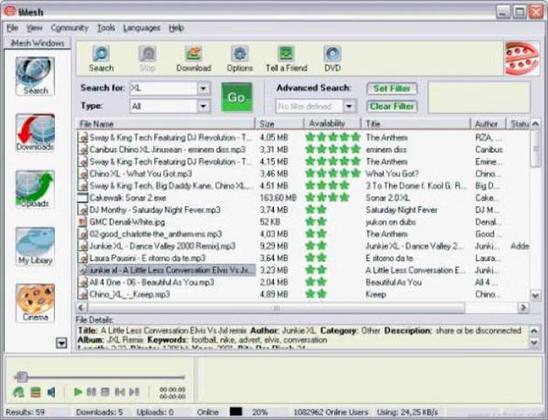Viewport: 548px width, 420px height.
Task: Sort by the Title column header
Action: (416, 124)
